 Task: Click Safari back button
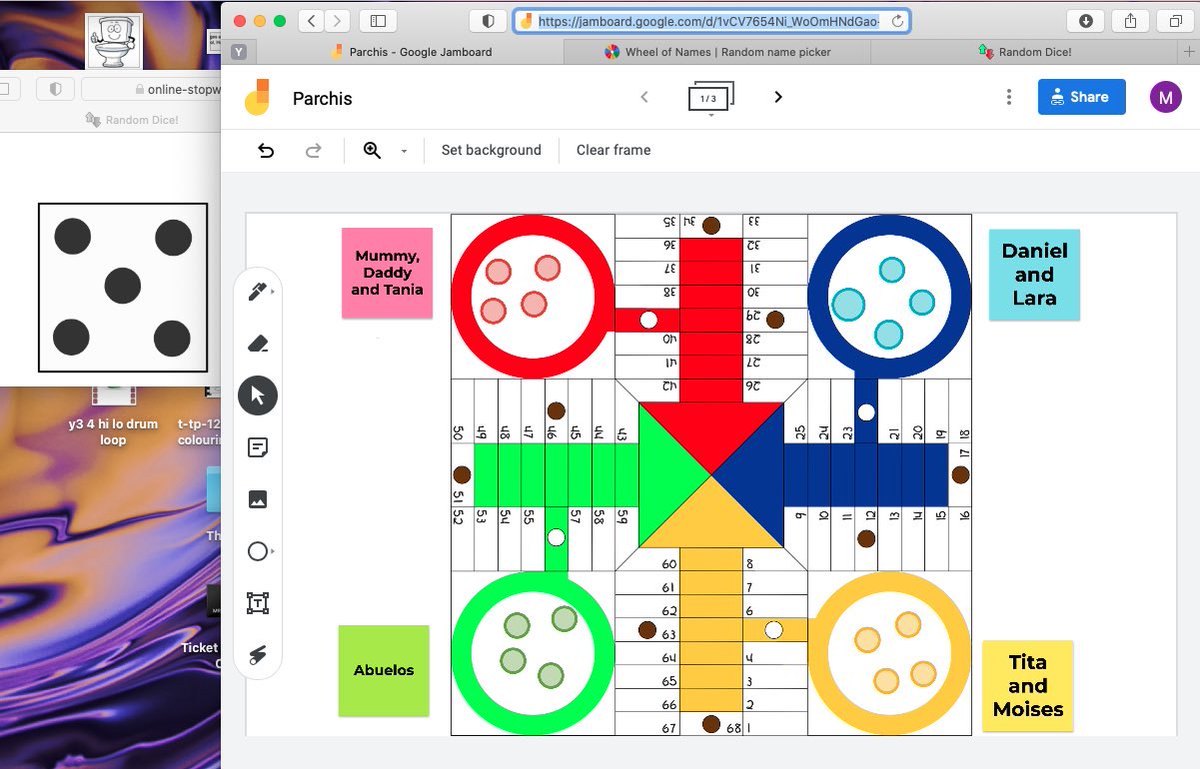coord(311,21)
